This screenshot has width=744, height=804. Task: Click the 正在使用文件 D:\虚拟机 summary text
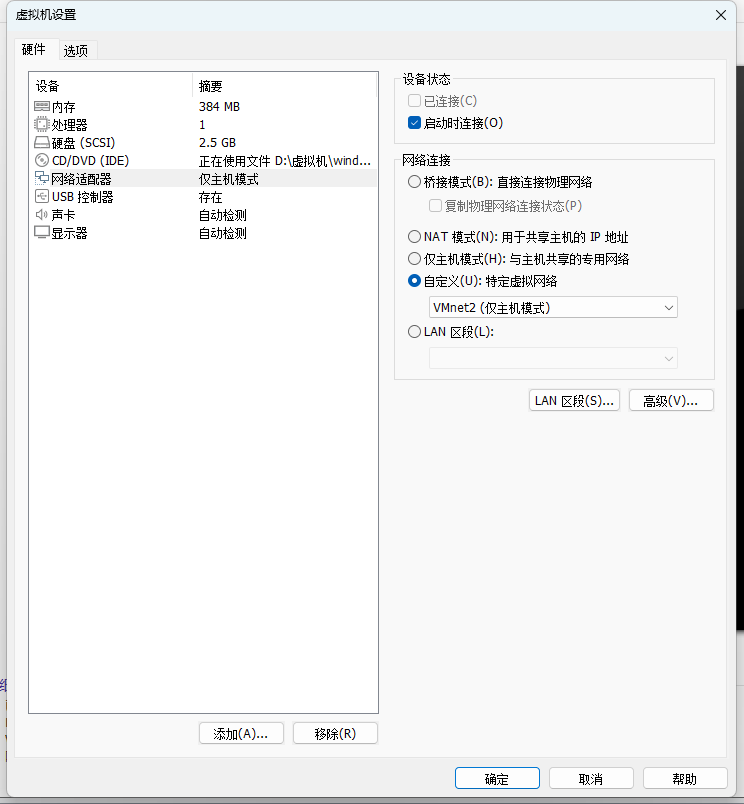(285, 161)
